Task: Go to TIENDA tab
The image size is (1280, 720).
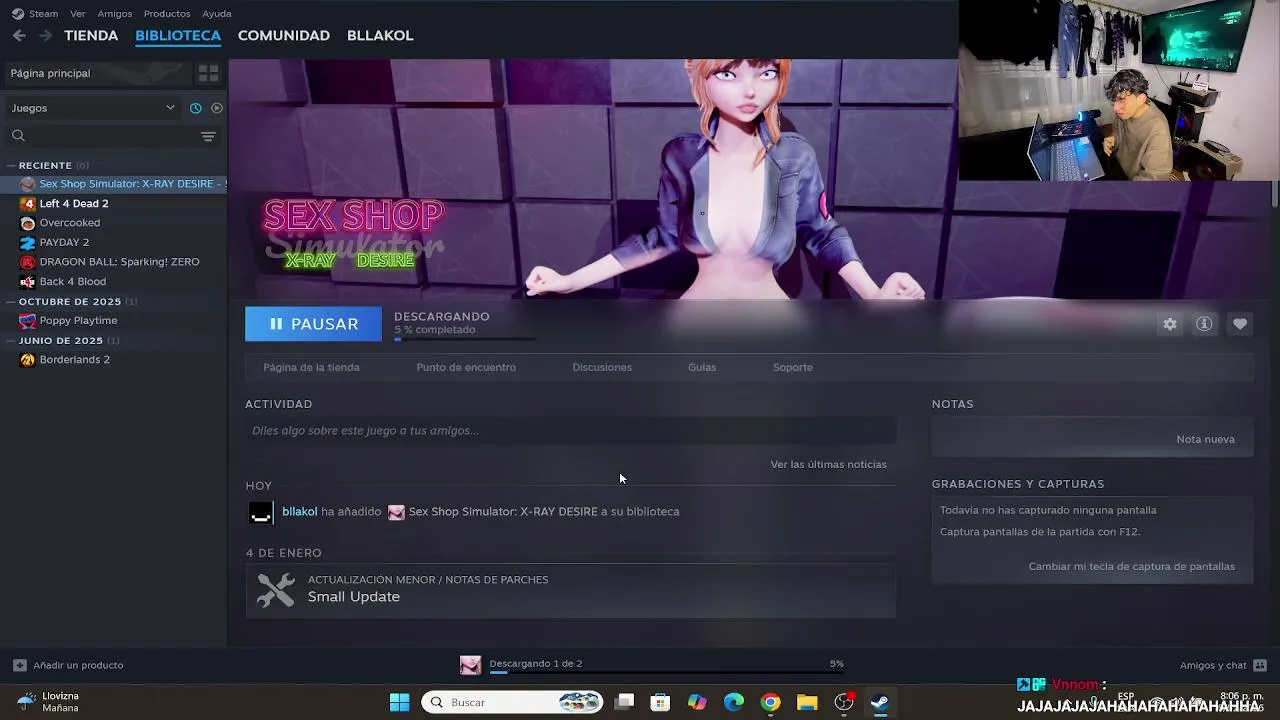Action: 91,35
